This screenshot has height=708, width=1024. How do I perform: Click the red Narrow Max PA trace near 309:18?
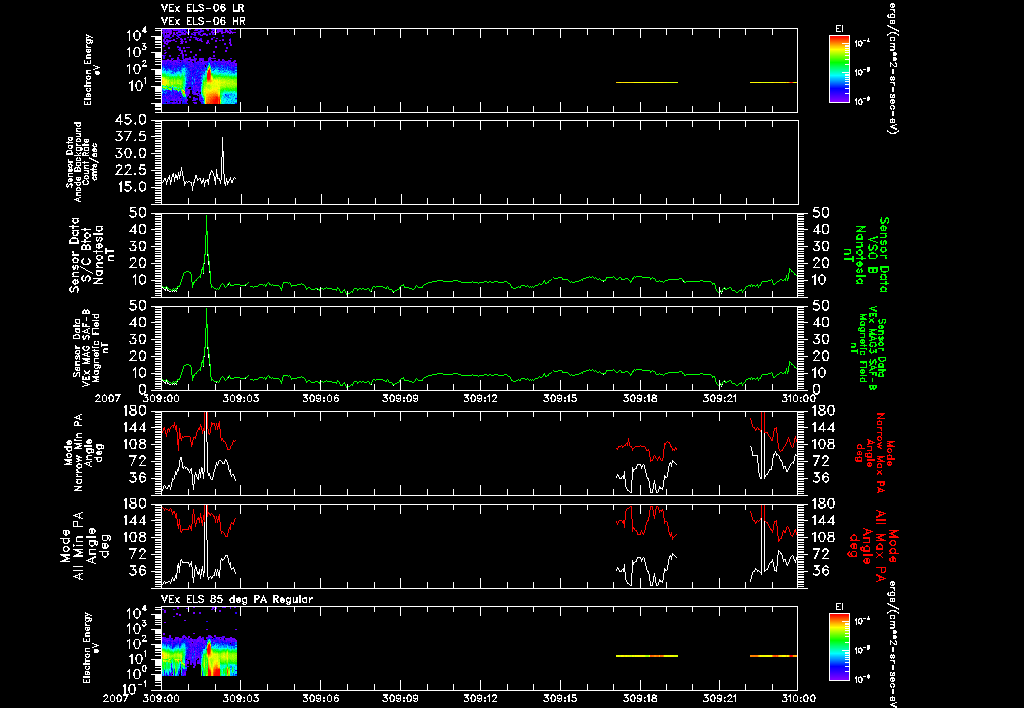coord(647,448)
